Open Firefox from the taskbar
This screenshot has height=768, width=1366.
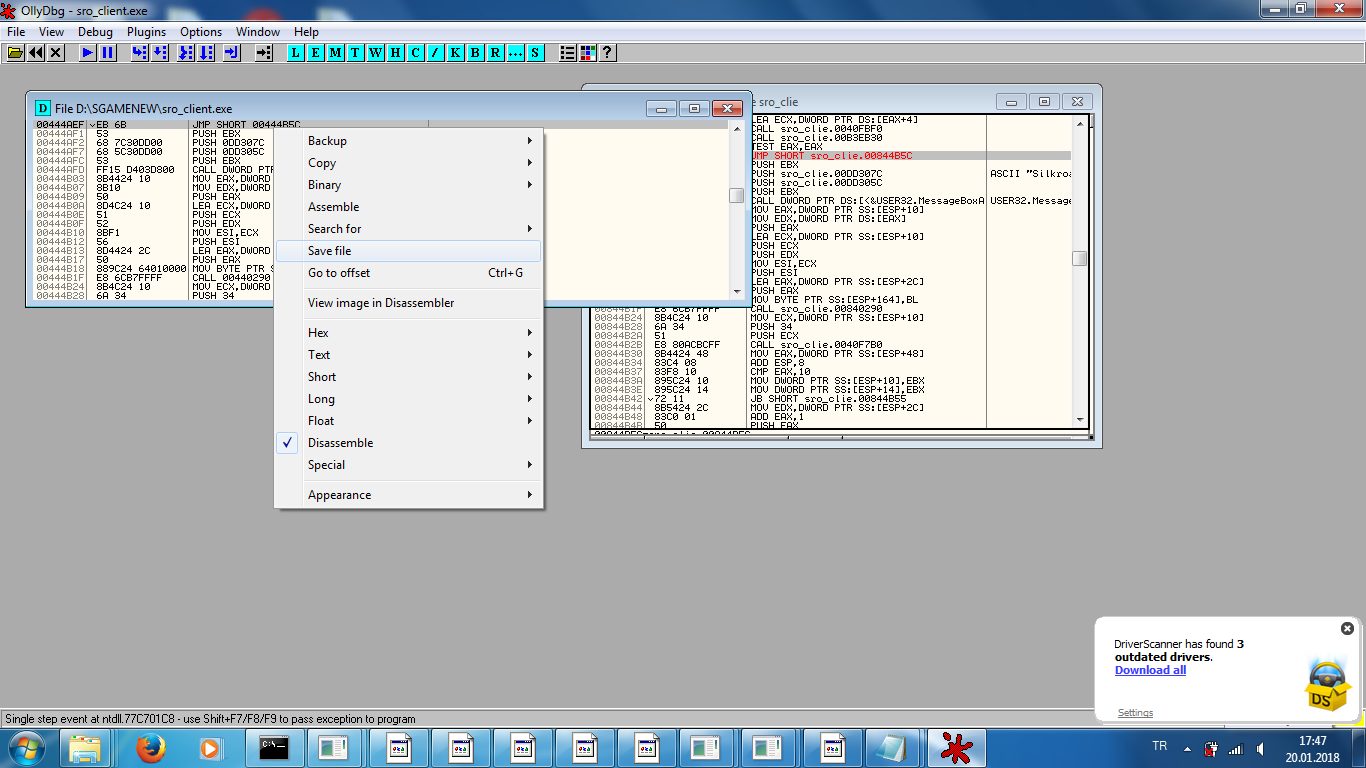(x=150, y=748)
